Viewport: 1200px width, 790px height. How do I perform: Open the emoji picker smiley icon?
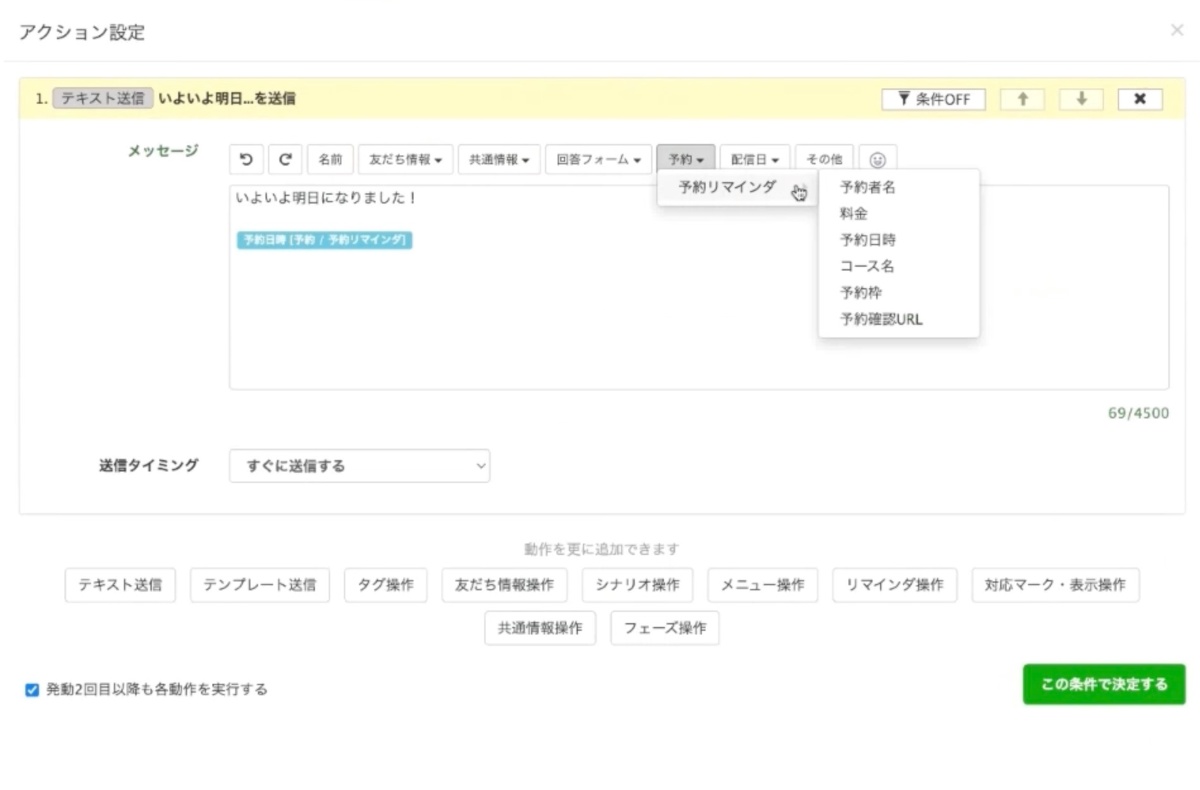pyautogui.click(x=877, y=159)
